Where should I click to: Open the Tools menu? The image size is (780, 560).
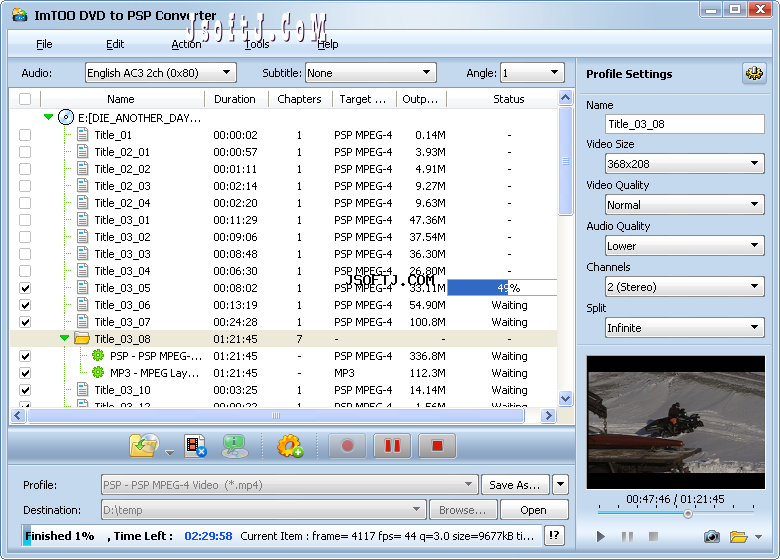pyautogui.click(x=257, y=44)
